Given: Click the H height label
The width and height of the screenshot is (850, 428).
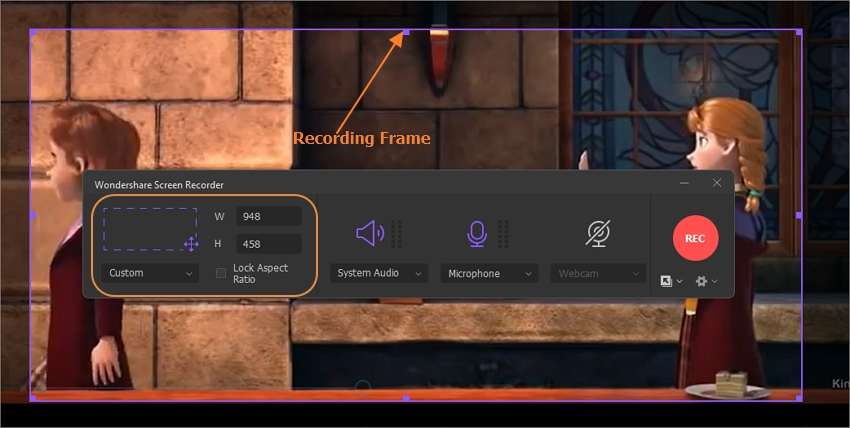Looking at the screenshot, I should point(217,244).
